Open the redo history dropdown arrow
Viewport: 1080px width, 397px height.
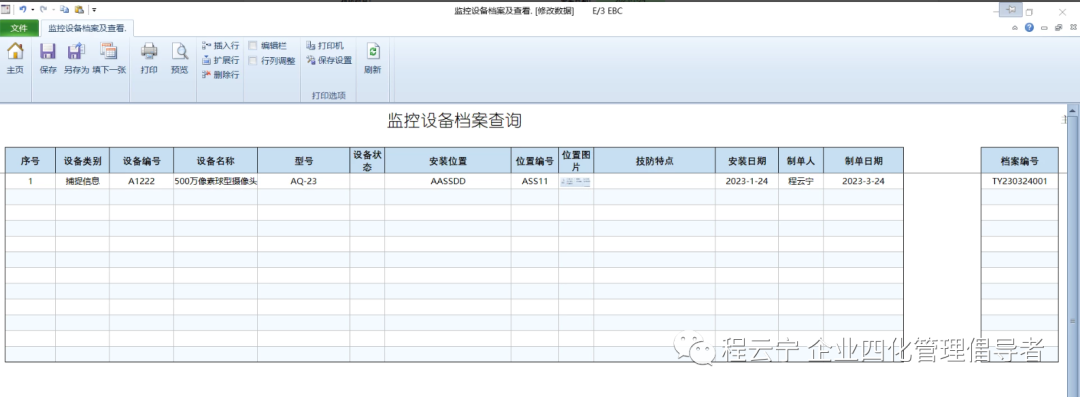click(x=54, y=10)
